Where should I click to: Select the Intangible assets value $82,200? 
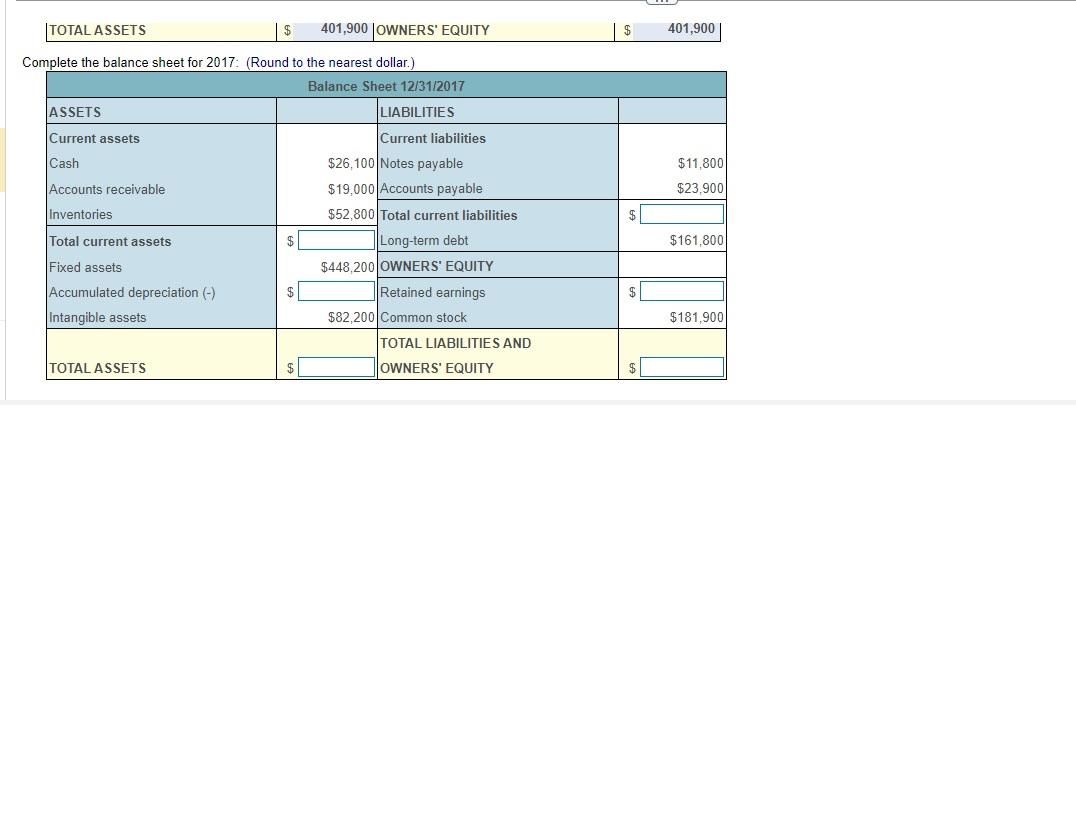pyautogui.click(x=351, y=317)
